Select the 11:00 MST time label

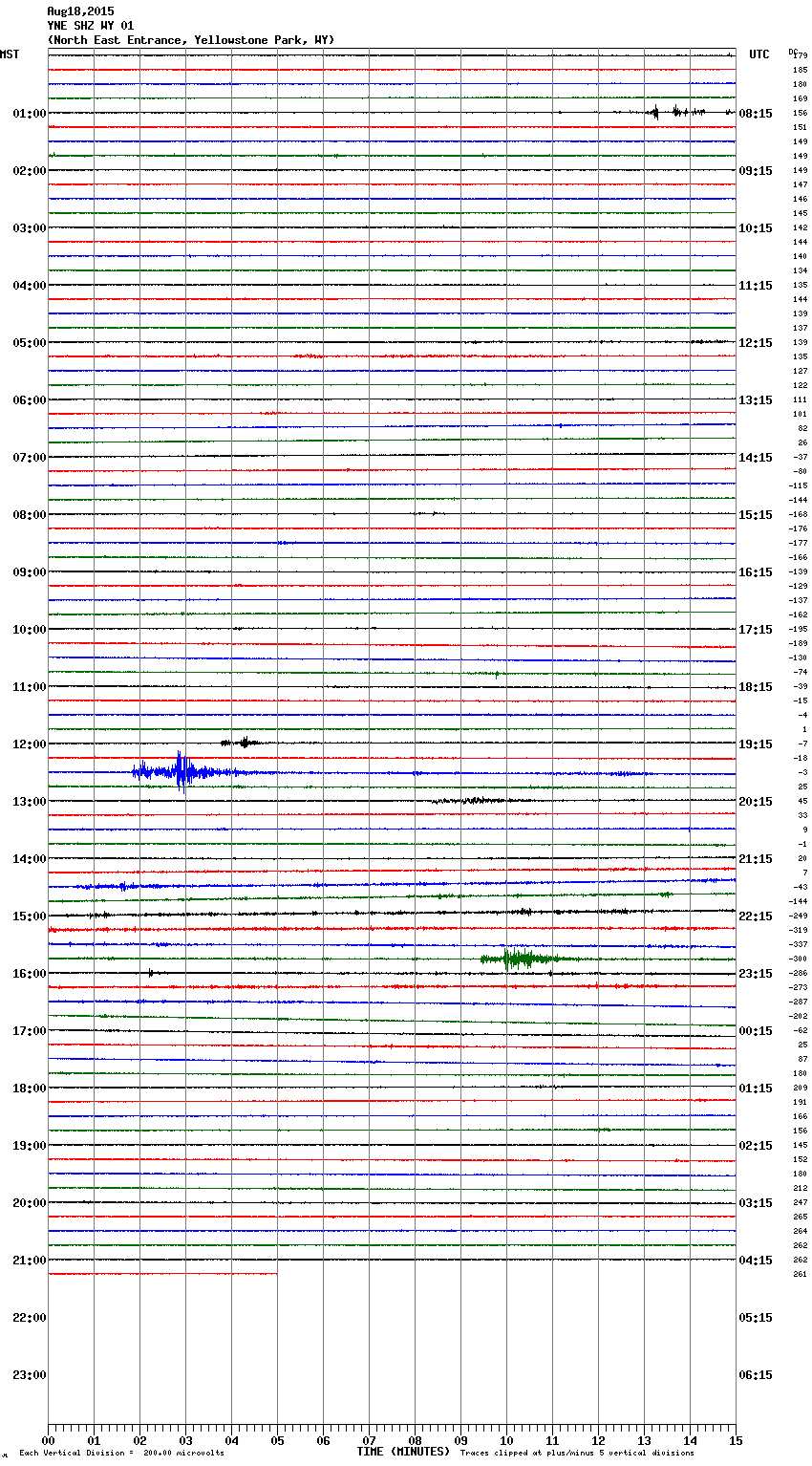(30, 687)
